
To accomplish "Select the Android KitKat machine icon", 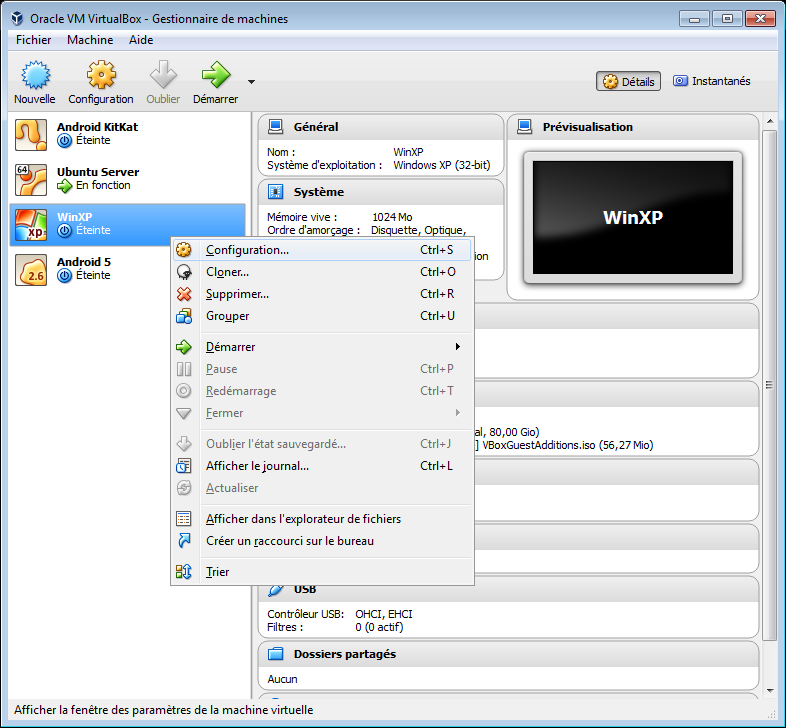I will point(32,134).
